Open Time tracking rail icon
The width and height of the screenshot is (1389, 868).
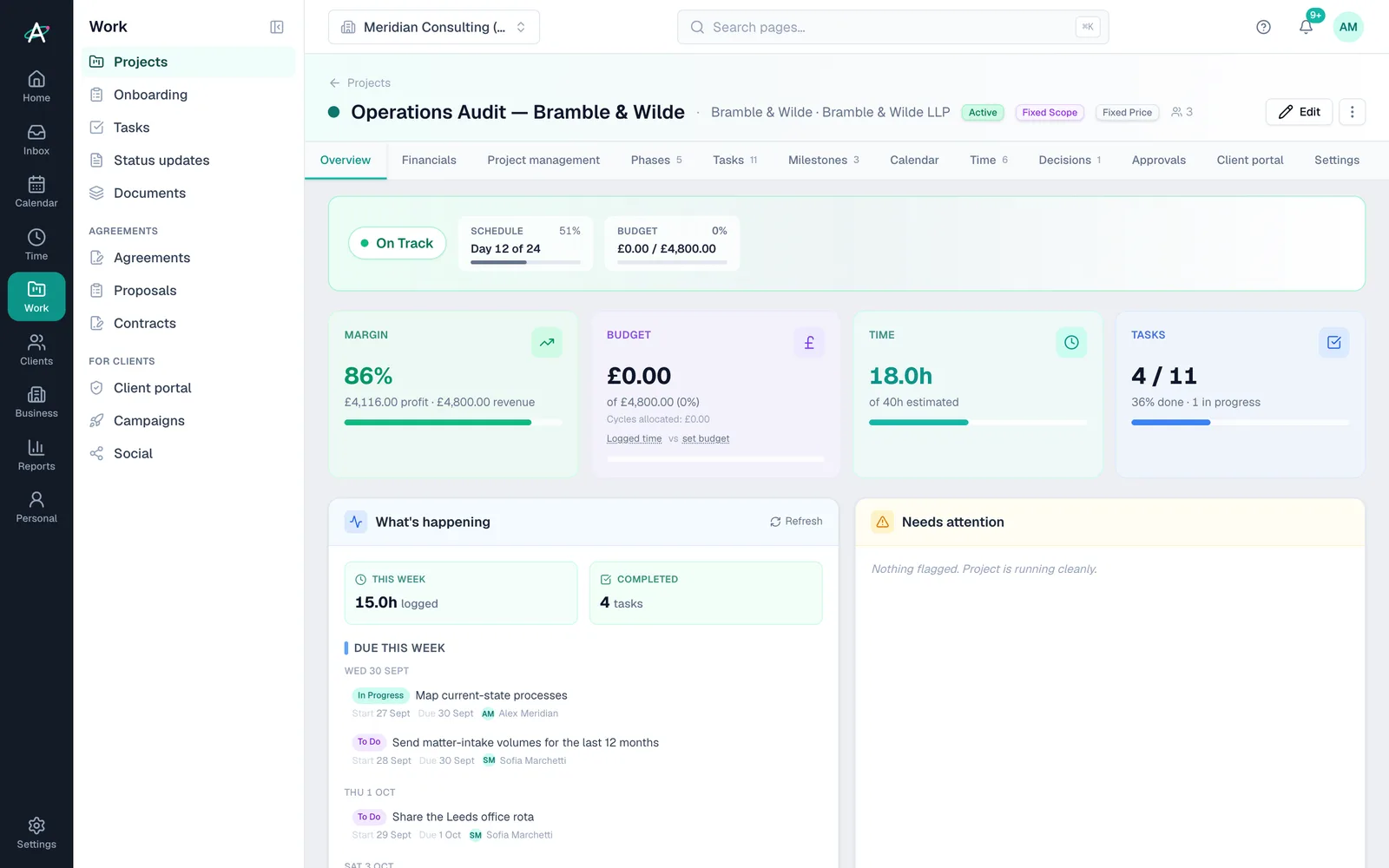point(36,244)
